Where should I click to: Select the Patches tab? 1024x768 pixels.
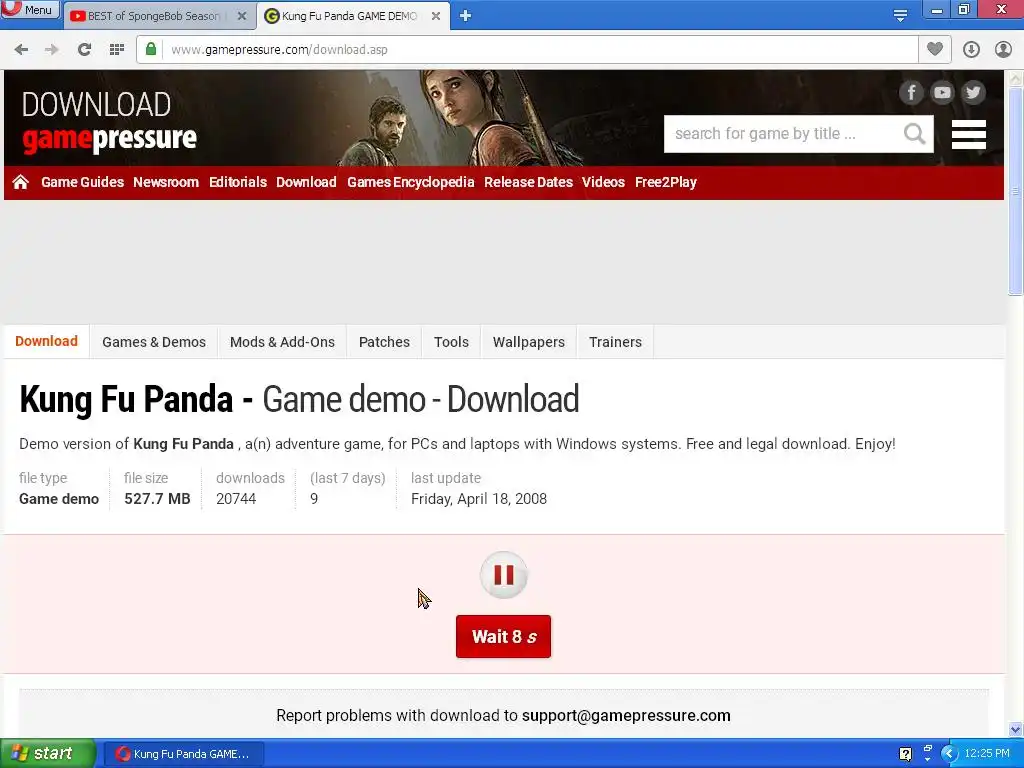coord(385,342)
